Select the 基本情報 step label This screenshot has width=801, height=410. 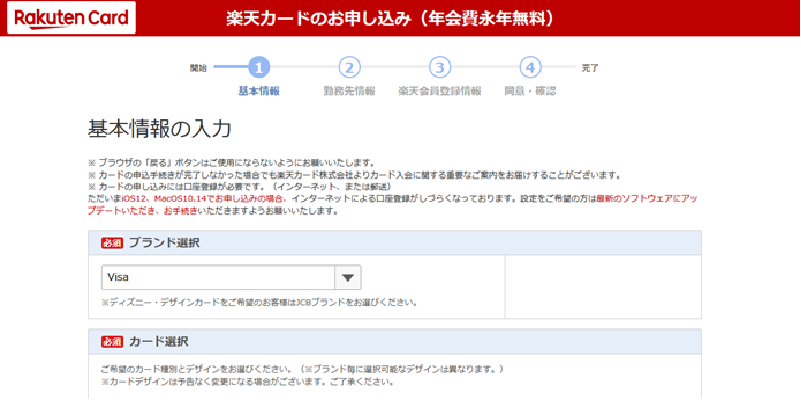259,91
